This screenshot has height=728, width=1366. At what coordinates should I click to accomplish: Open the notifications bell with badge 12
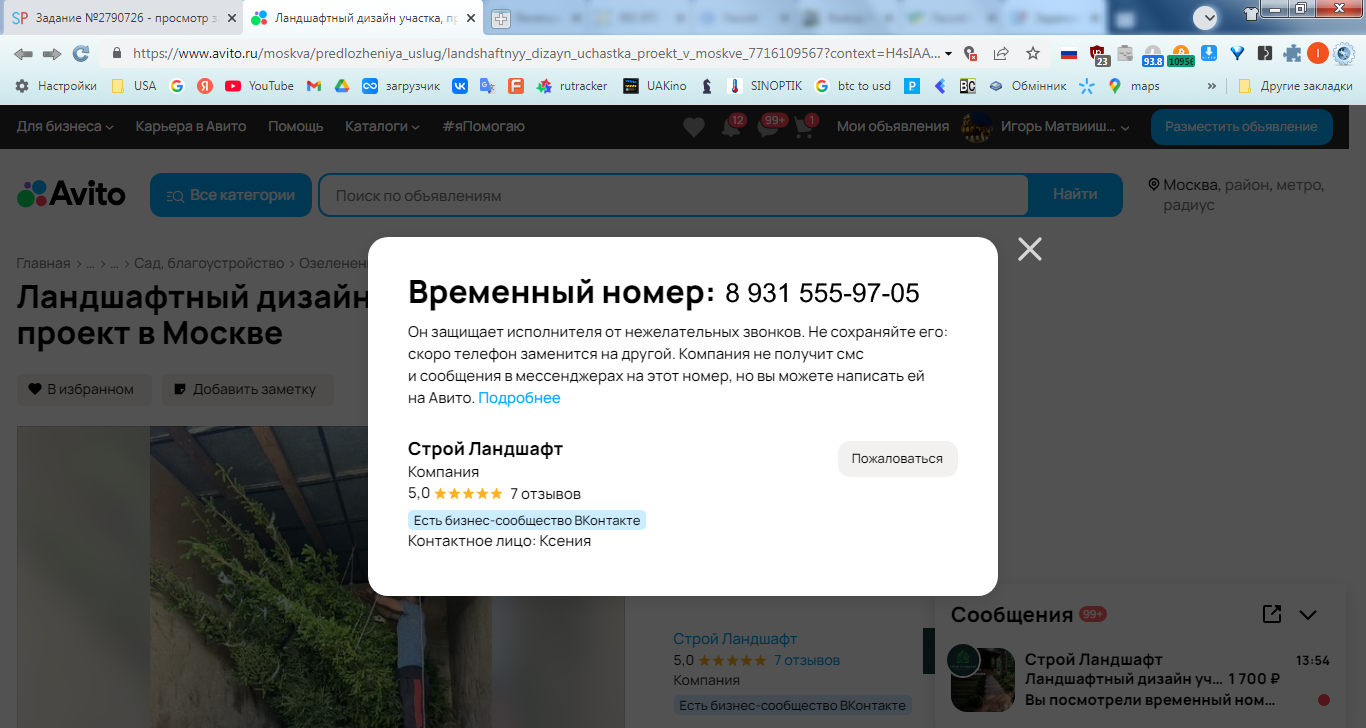coord(732,127)
